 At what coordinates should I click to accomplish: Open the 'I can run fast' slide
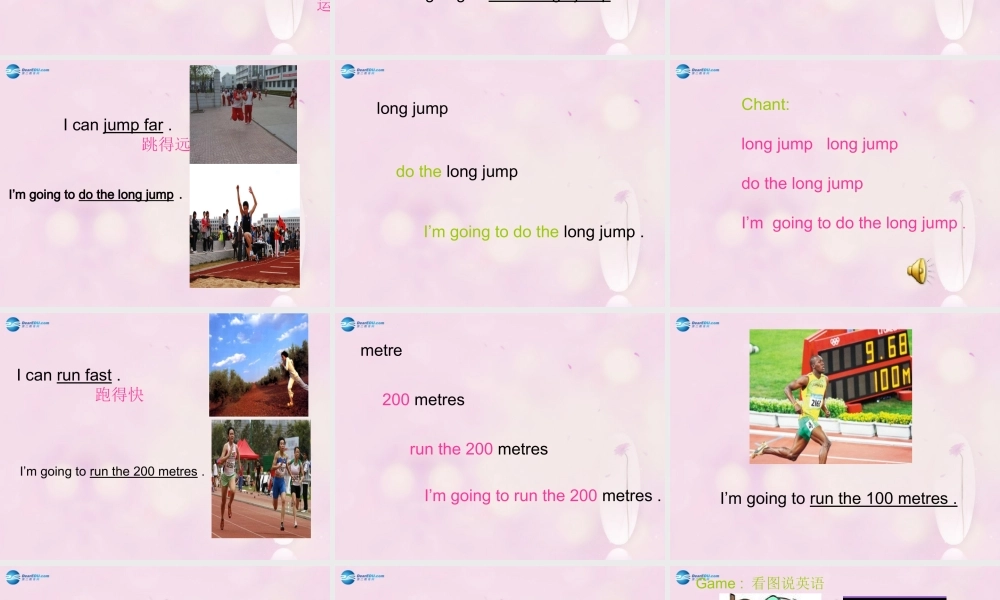click(x=165, y=436)
